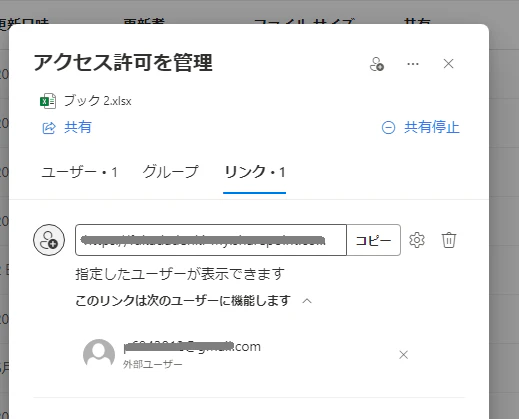519x419 pixels.
Task: Click the grant access icon in dialog header
Action: tap(377, 64)
